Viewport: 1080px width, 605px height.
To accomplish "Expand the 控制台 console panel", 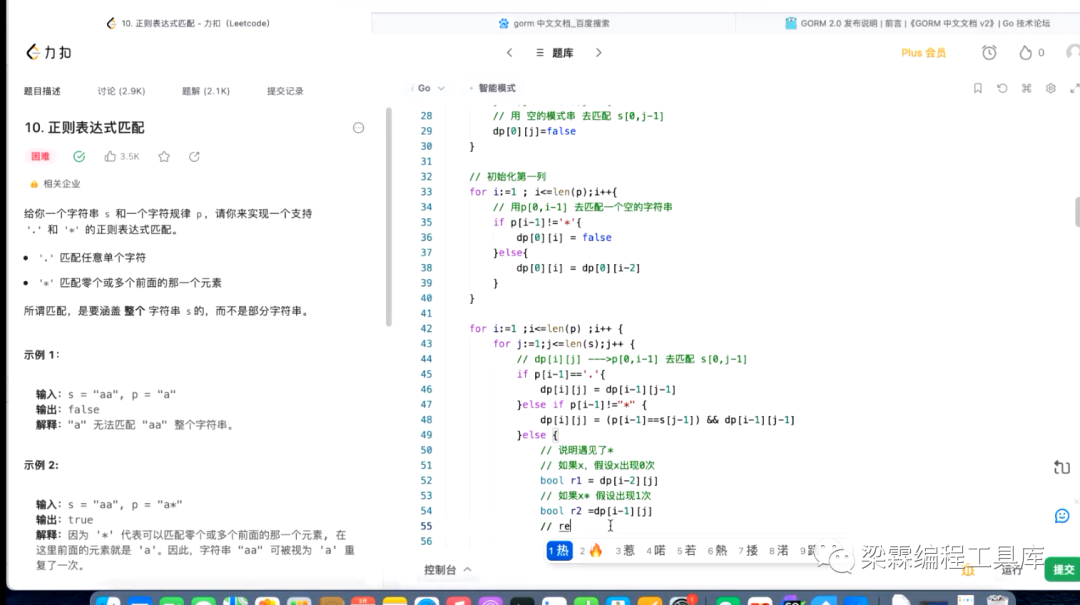I will pyautogui.click(x=446, y=569).
